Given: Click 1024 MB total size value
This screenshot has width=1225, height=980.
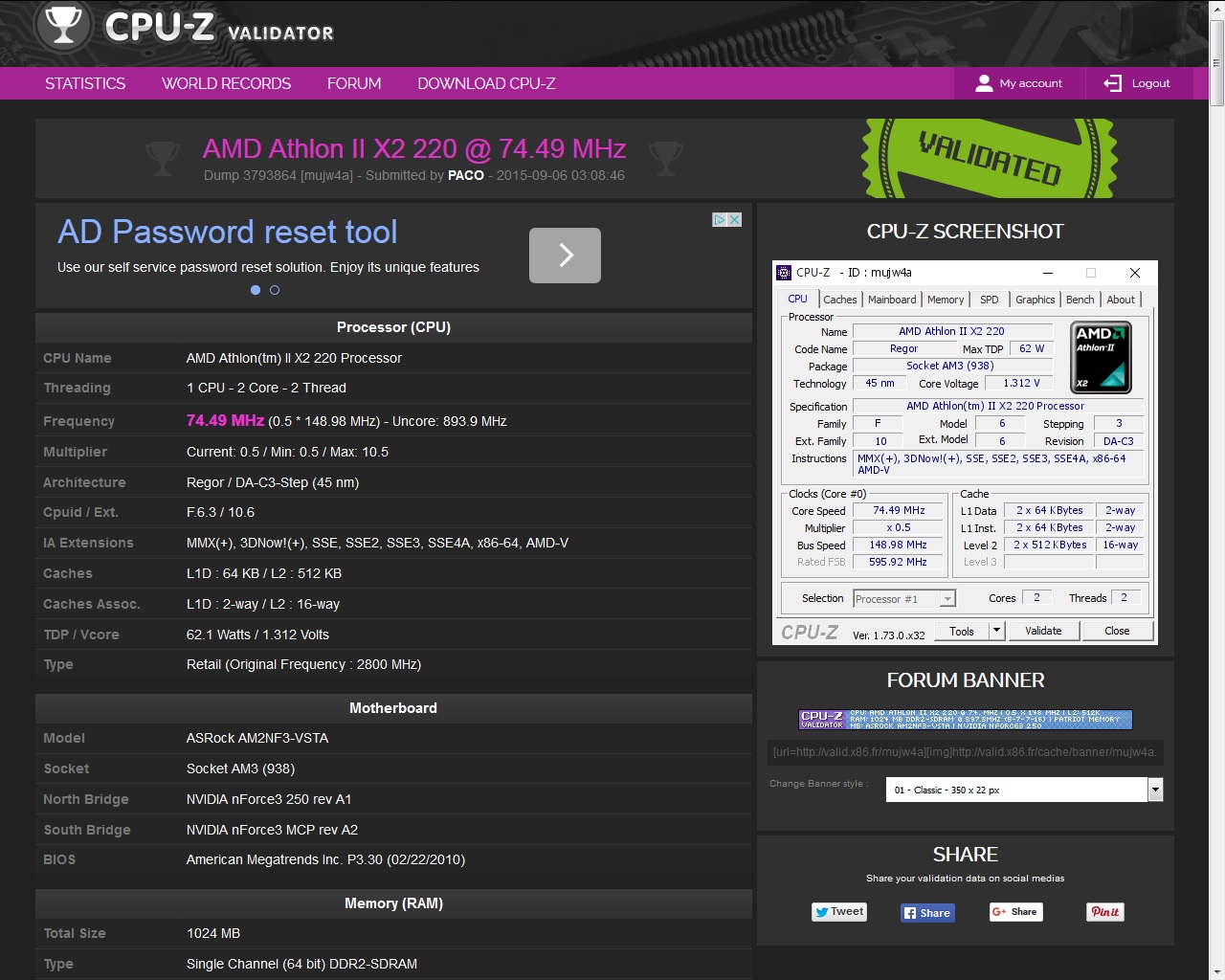Looking at the screenshot, I should click(x=213, y=933).
